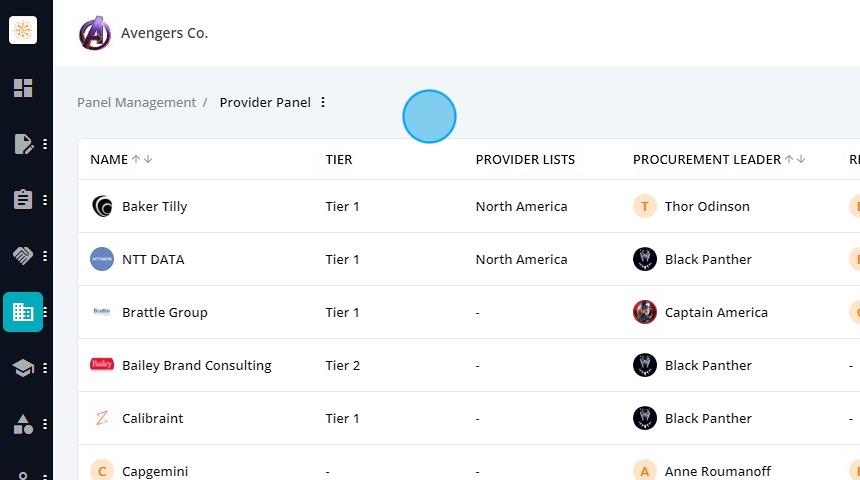This screenshot has width=860, height=480.
Task: Sort Procurement Leader column ascending
Action: coord(789,159)
